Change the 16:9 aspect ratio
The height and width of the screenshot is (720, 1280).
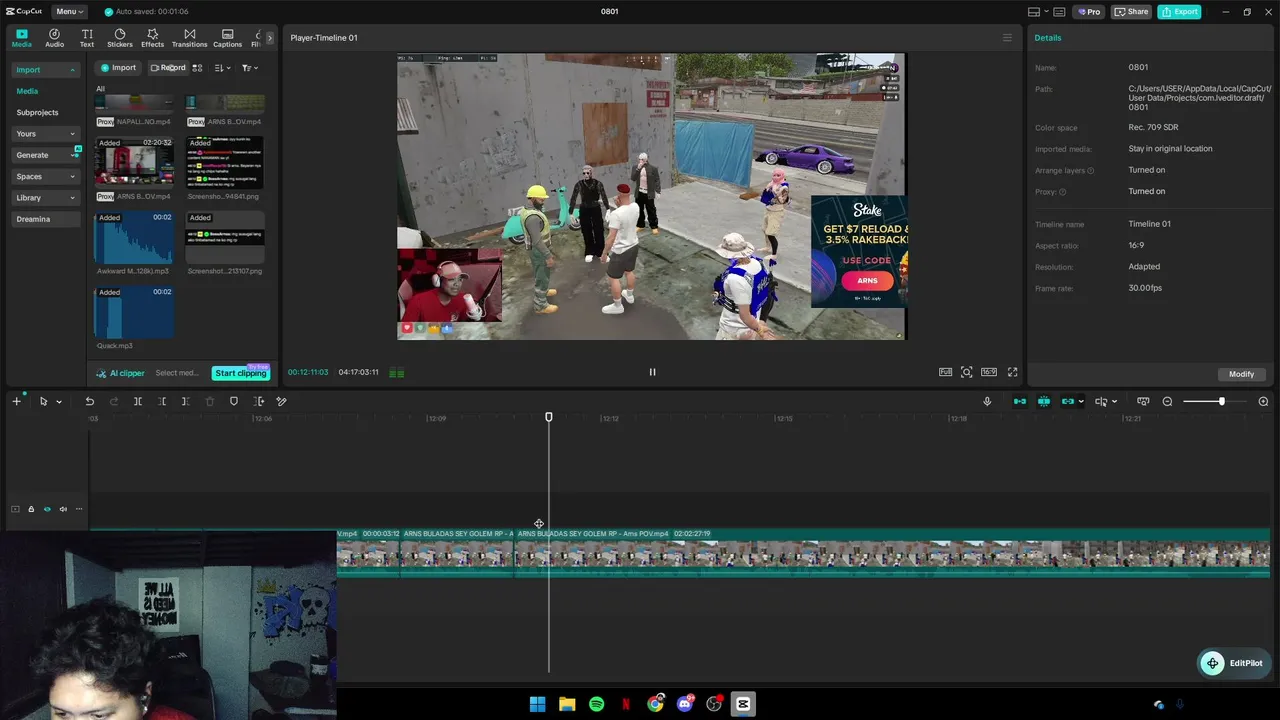[x=989, y=372]
